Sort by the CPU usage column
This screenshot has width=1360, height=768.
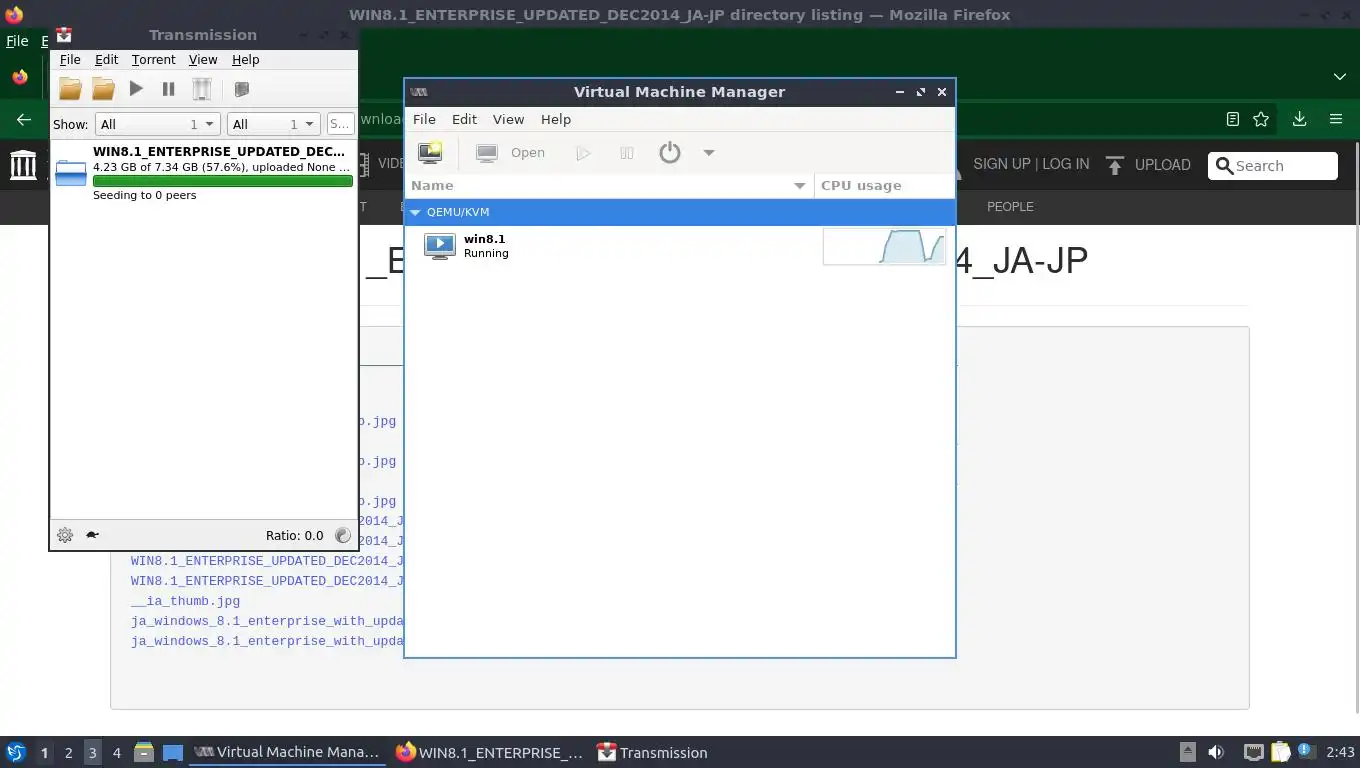[885, 186]
